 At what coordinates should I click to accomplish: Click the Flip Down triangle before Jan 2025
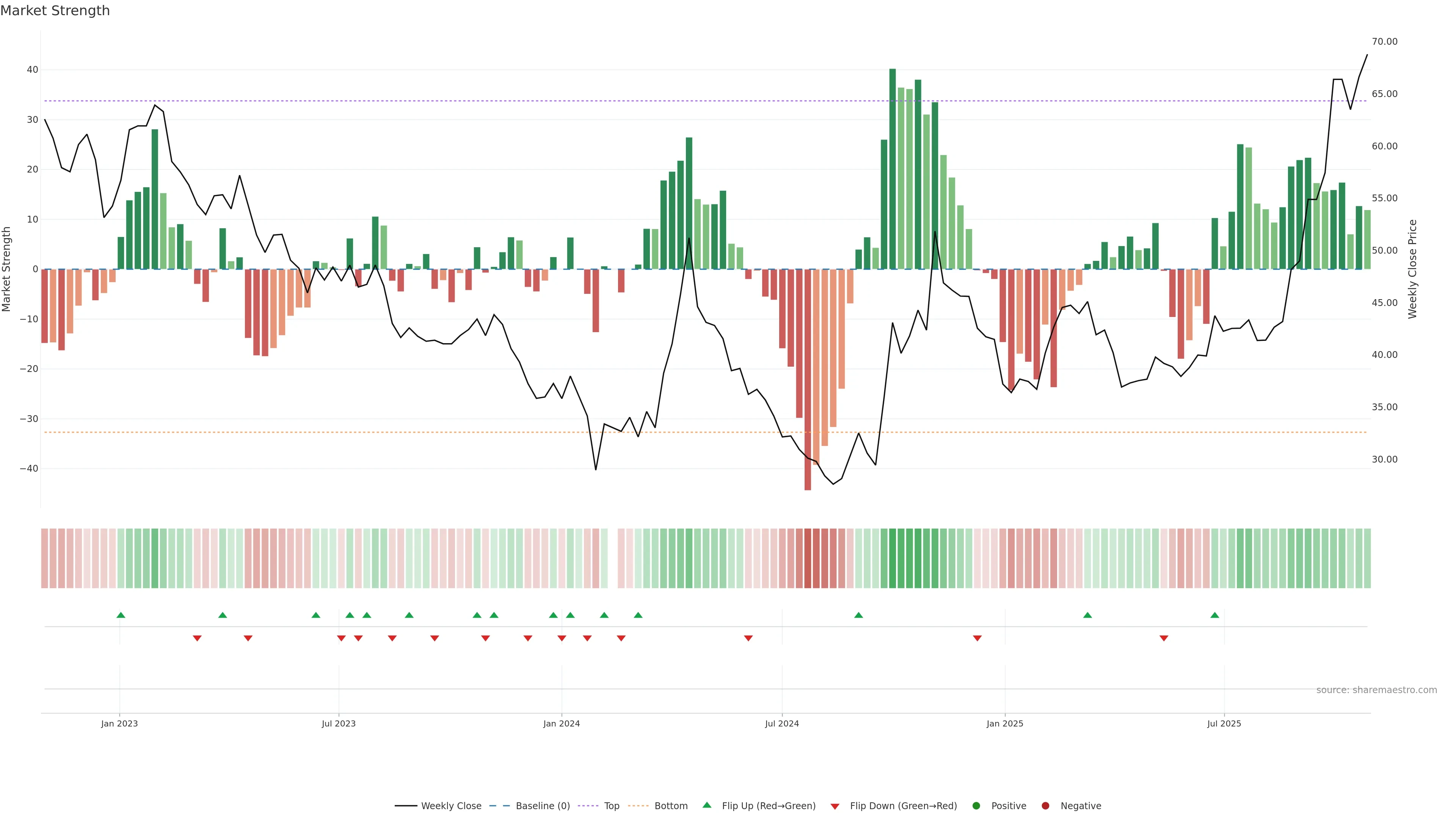(x=977, y=638)
